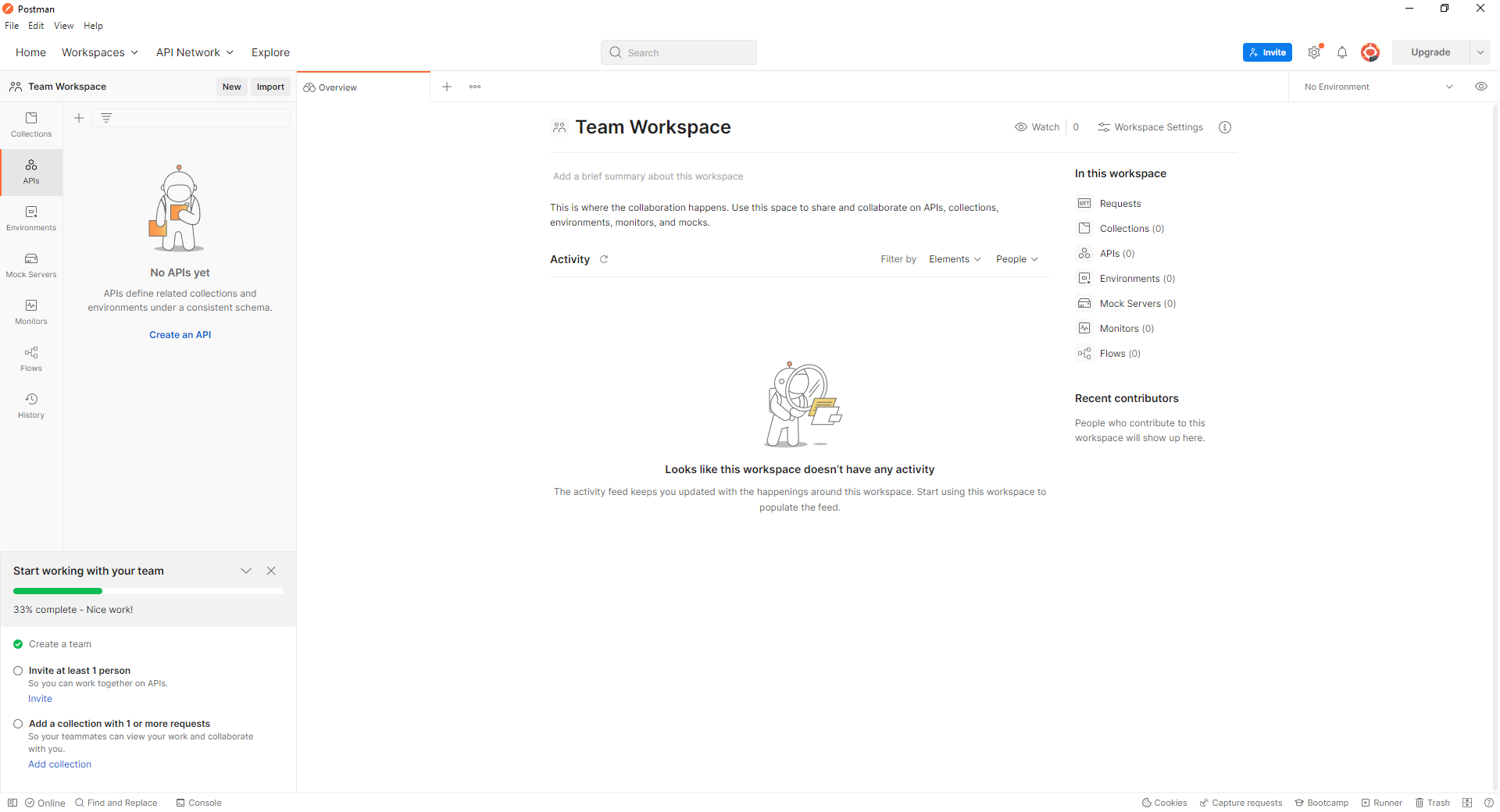
Task: Open the File menu
Action: (x=12, y=26)
